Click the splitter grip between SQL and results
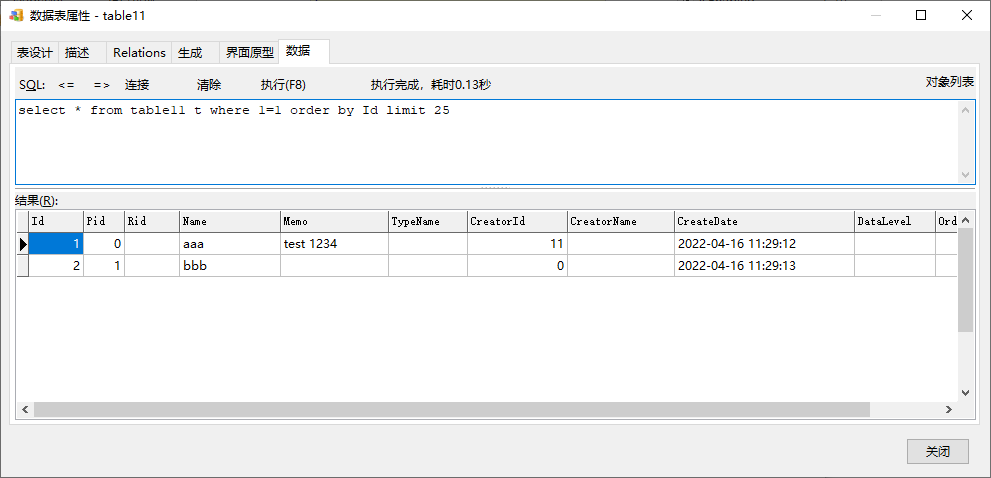The image size is (991, 478). point(495,188)
